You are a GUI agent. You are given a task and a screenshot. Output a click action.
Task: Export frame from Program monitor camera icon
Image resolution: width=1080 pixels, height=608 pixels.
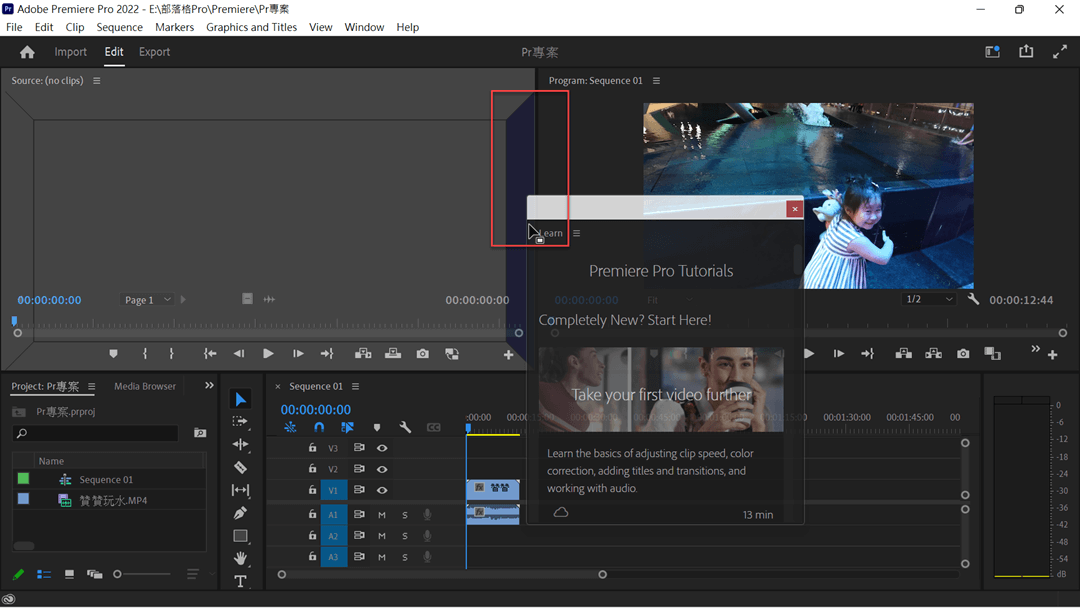click(x=963, y=354)
